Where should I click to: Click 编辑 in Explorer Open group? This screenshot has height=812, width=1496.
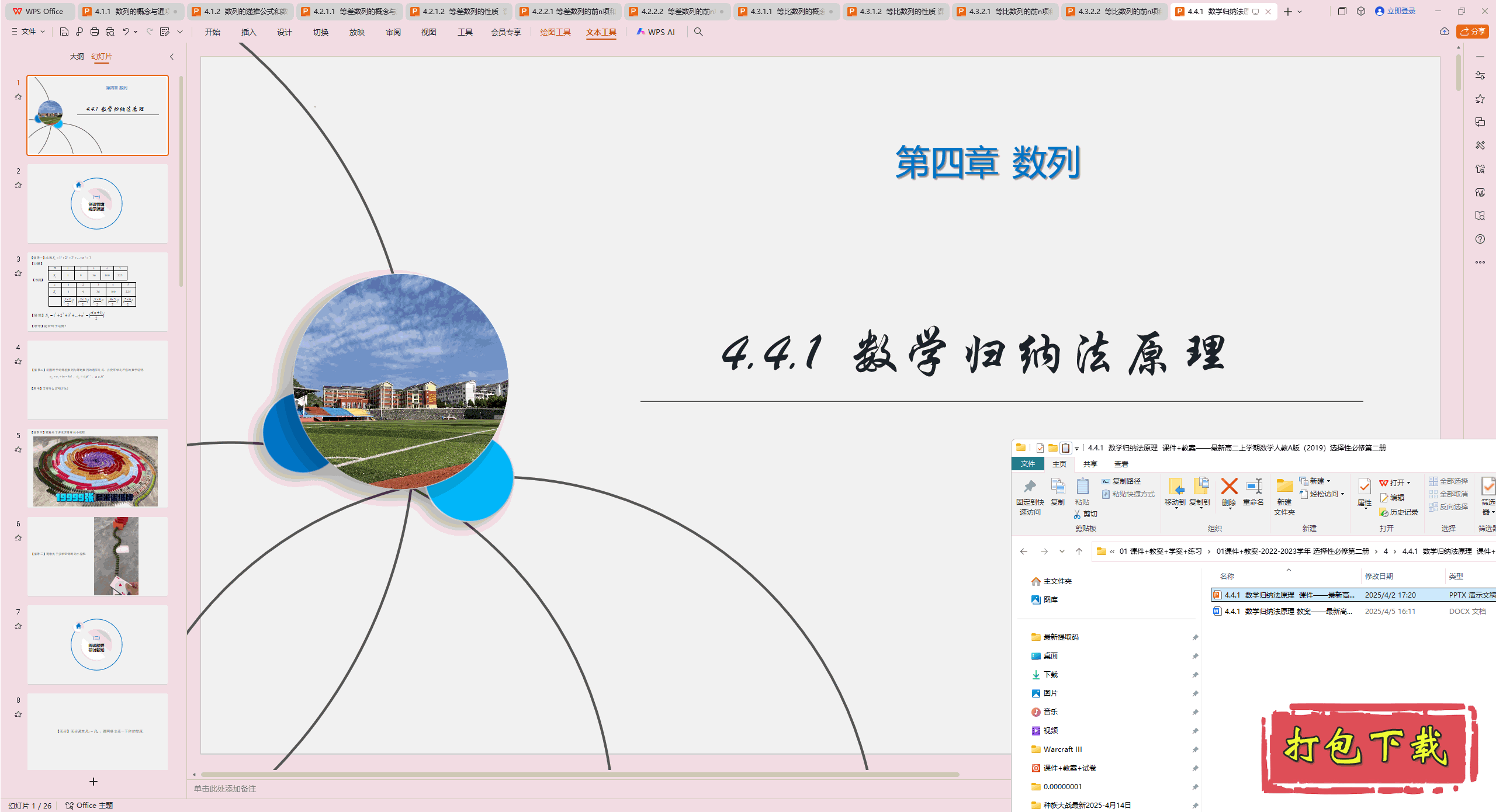pos(1392,497)
